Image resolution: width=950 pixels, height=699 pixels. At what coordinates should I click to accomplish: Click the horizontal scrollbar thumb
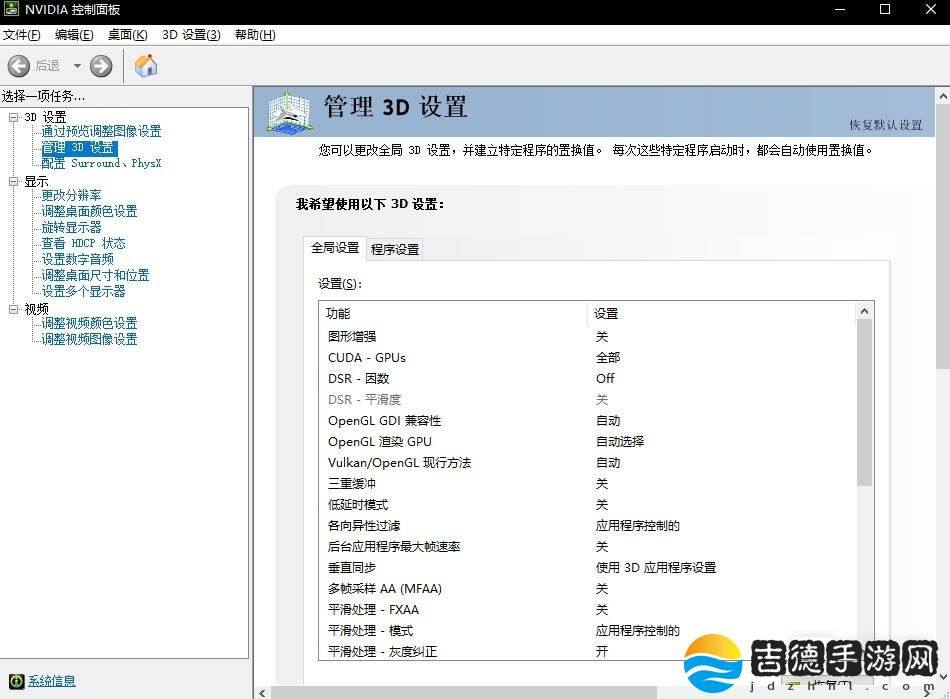pos(463,693)
